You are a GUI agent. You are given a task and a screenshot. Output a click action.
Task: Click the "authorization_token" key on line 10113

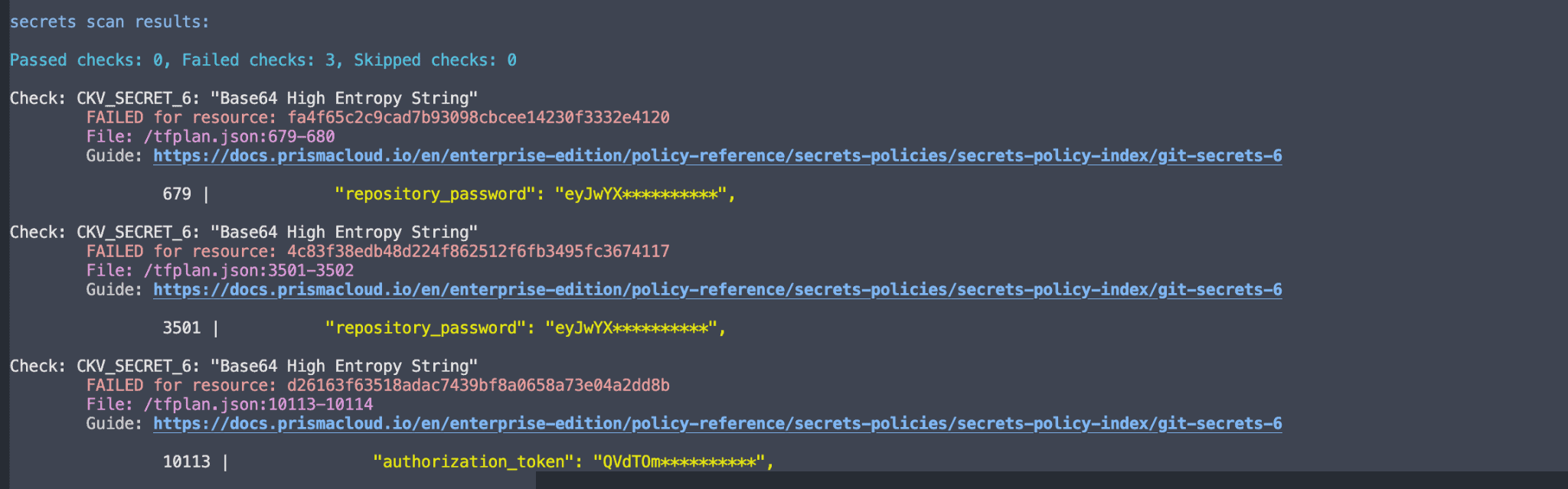(473, 462)
